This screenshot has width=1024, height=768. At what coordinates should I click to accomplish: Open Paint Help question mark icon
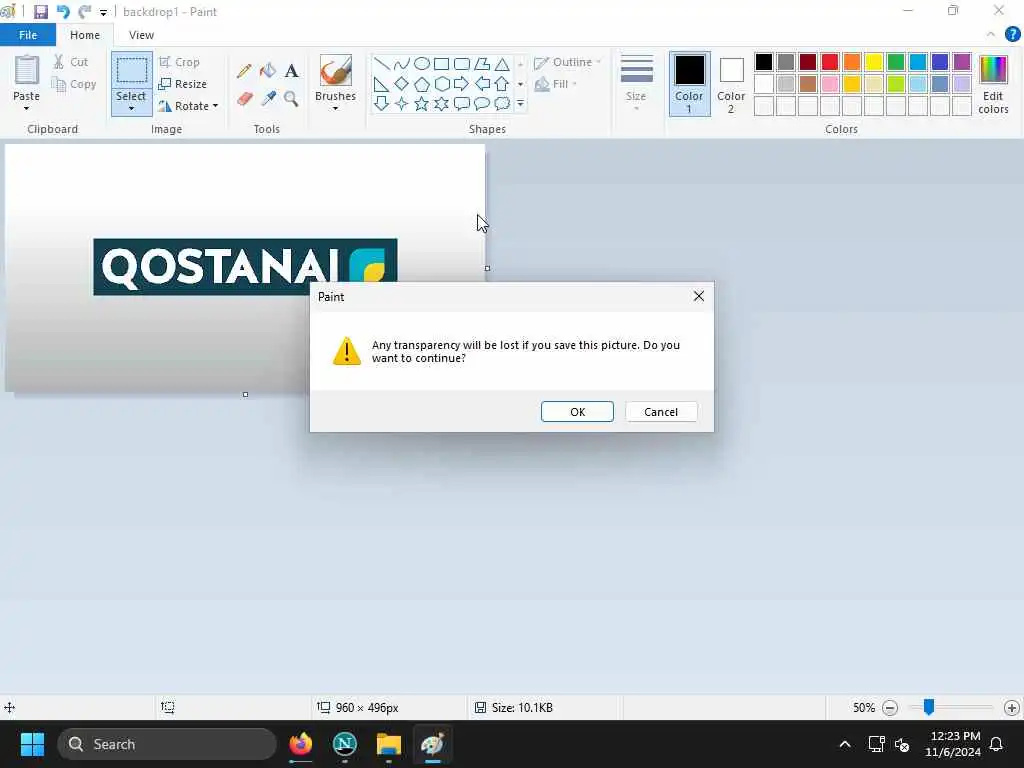[1012, 35]
